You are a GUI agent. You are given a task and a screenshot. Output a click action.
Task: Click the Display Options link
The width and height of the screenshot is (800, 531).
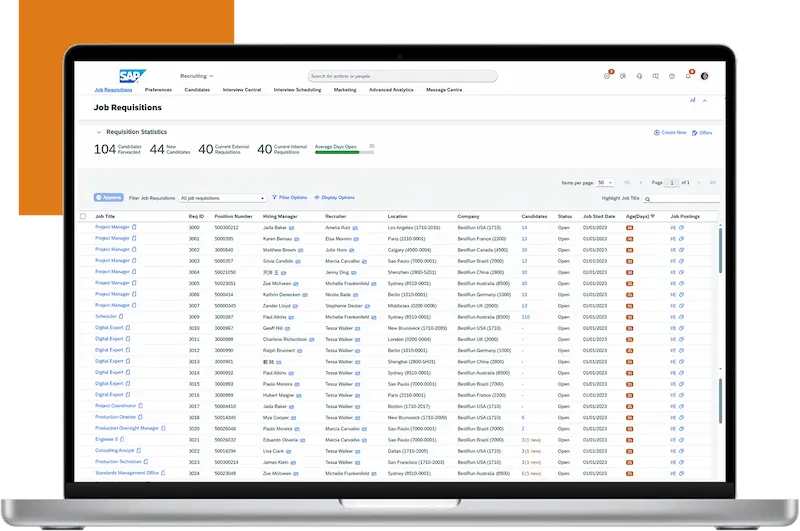(334, 198)
